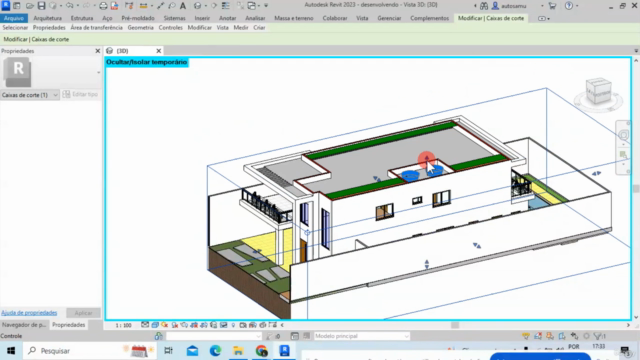Toggle Sun path icon in view control bar
640x360 pixels.
click(x=164, y=325)
